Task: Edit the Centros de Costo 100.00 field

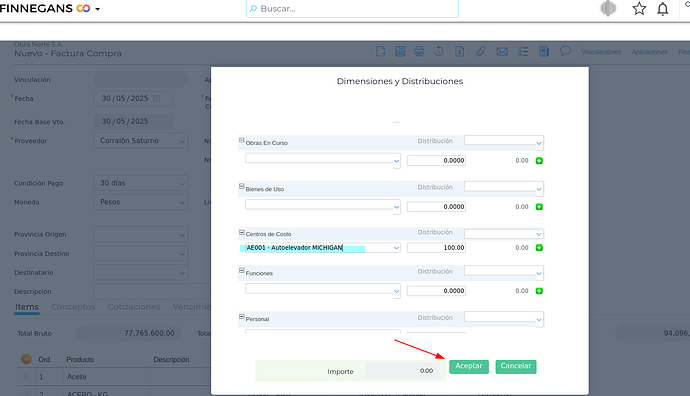Action: click(436, 248)
